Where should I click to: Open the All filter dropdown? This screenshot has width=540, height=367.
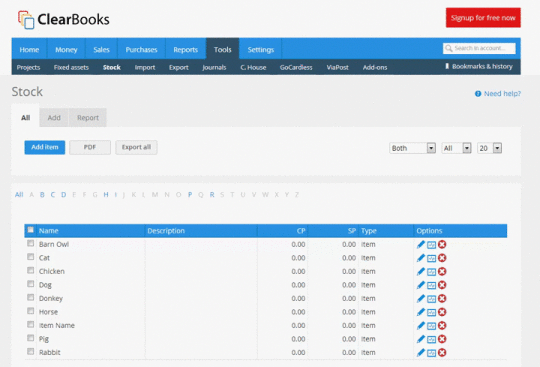click(x=456, y=148)
